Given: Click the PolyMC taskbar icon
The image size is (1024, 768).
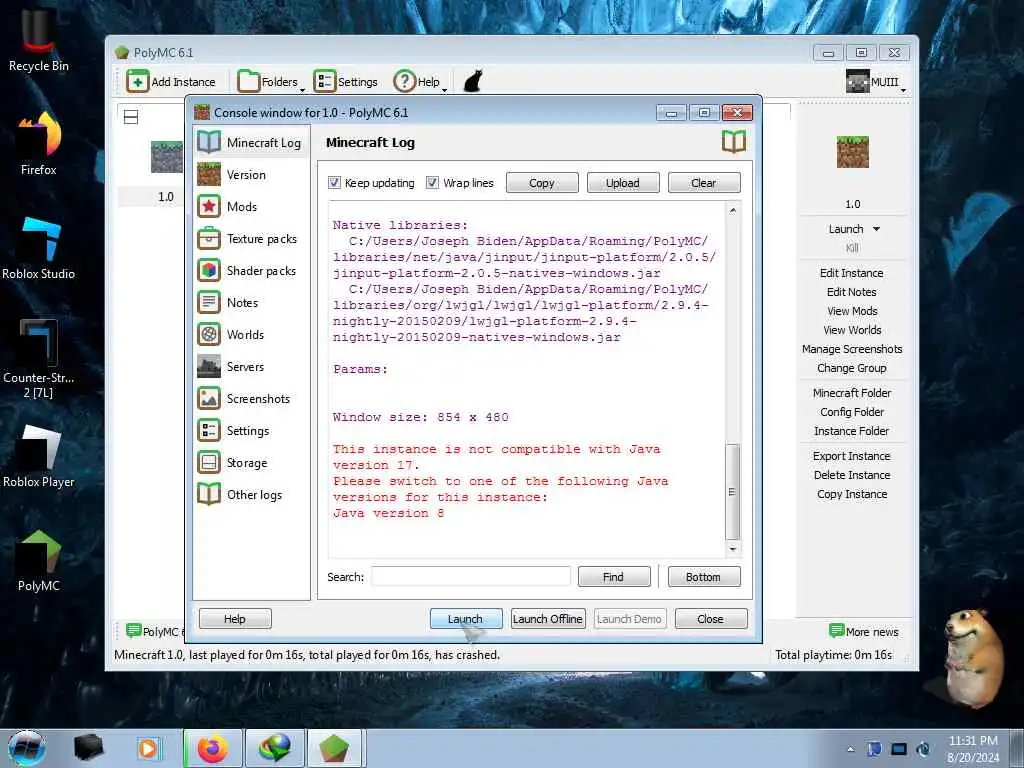Looking at the screenshot, I should coord(334,748).
